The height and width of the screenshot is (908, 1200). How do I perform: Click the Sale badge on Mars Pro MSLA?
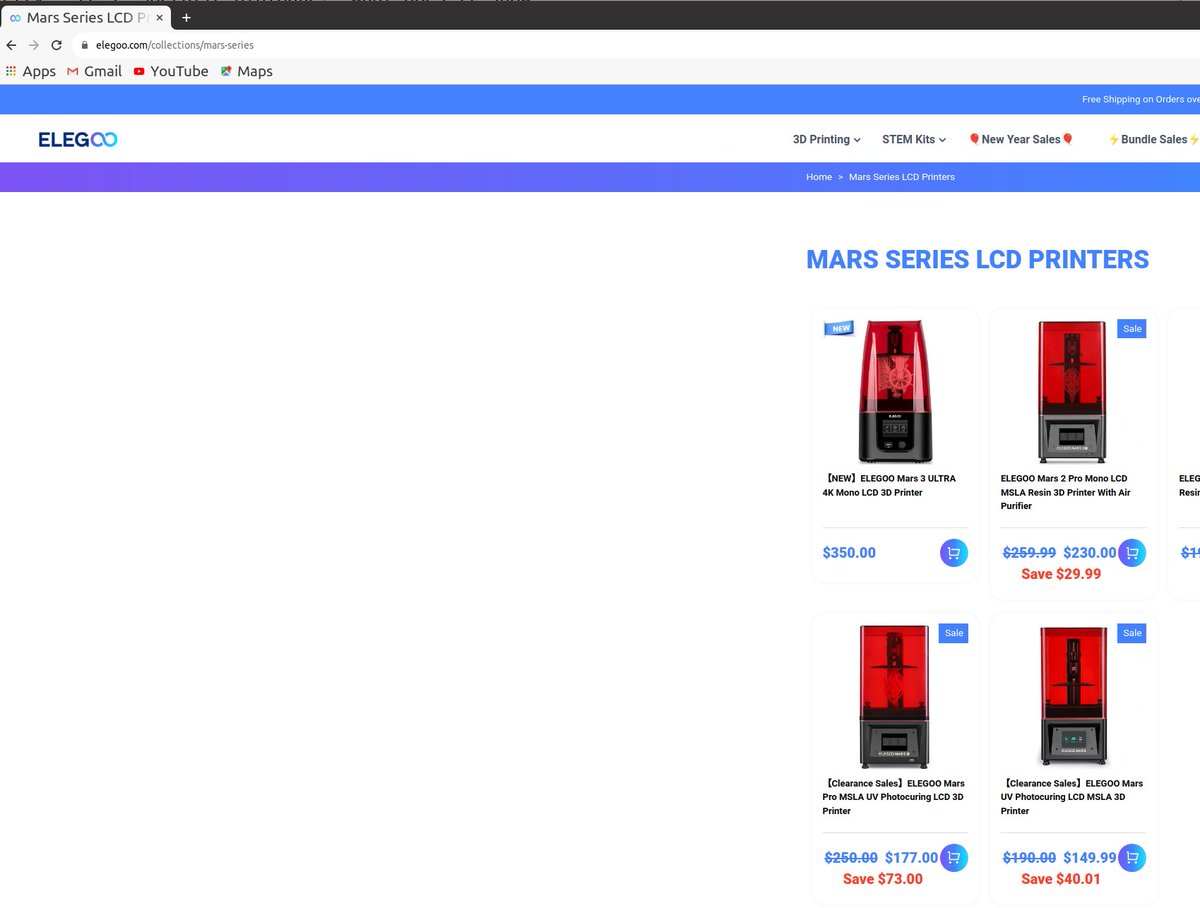click(954, 633)
